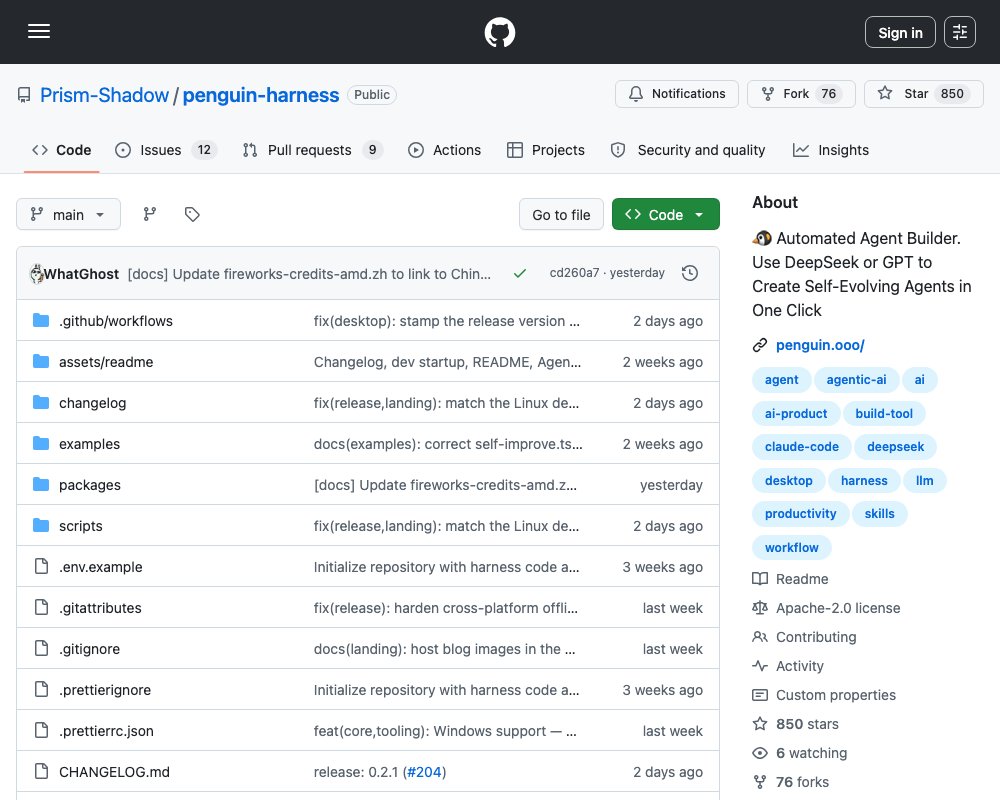The height and width of the screenshot is (800, 1000).
Task: Open the WhatGhost author name link
Action: (x=81, y=274)
